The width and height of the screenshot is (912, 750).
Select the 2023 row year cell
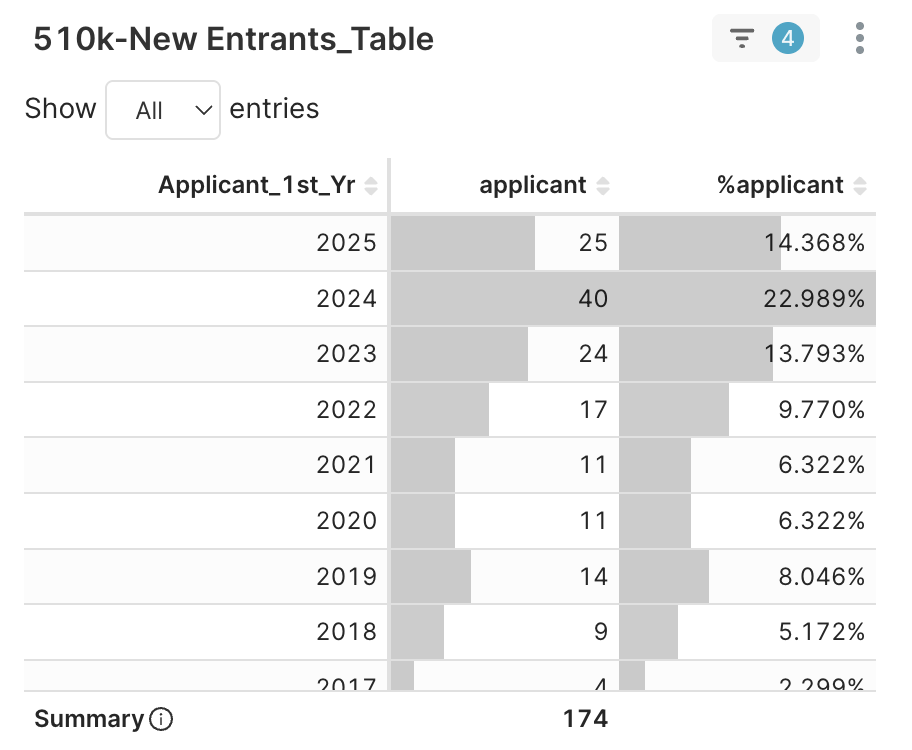[x=346, y=354]
